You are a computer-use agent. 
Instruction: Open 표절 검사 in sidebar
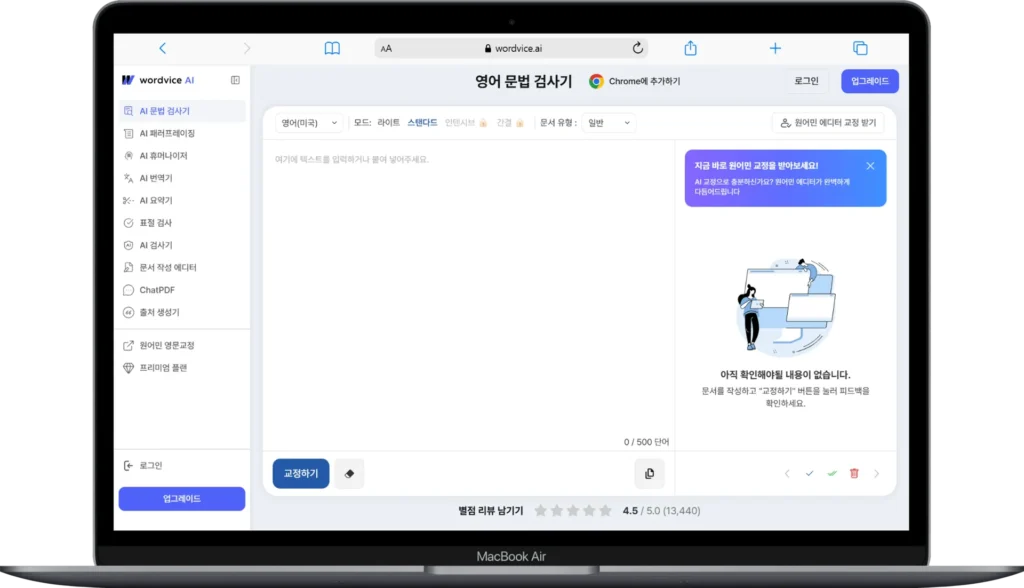tap(182, 223)
